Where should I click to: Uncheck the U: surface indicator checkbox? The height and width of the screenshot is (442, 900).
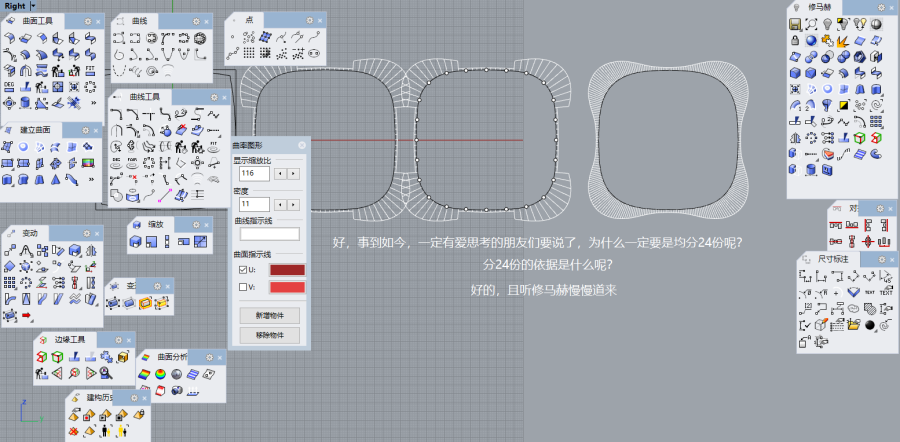click(x=241, y=270)
